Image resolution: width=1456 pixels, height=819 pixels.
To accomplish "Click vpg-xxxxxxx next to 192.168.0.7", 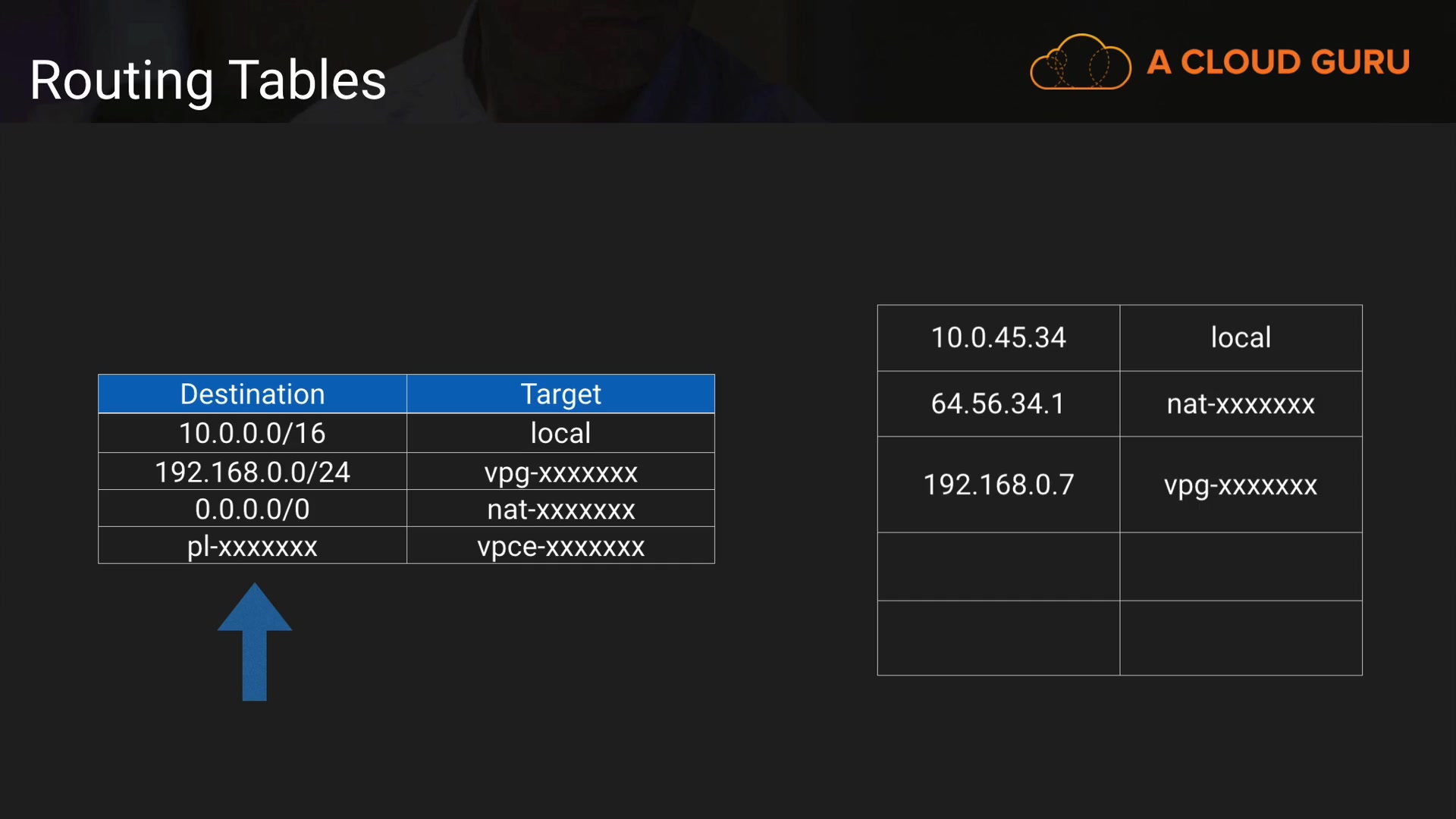I will pyautogui.click(x=1241, y=485).
